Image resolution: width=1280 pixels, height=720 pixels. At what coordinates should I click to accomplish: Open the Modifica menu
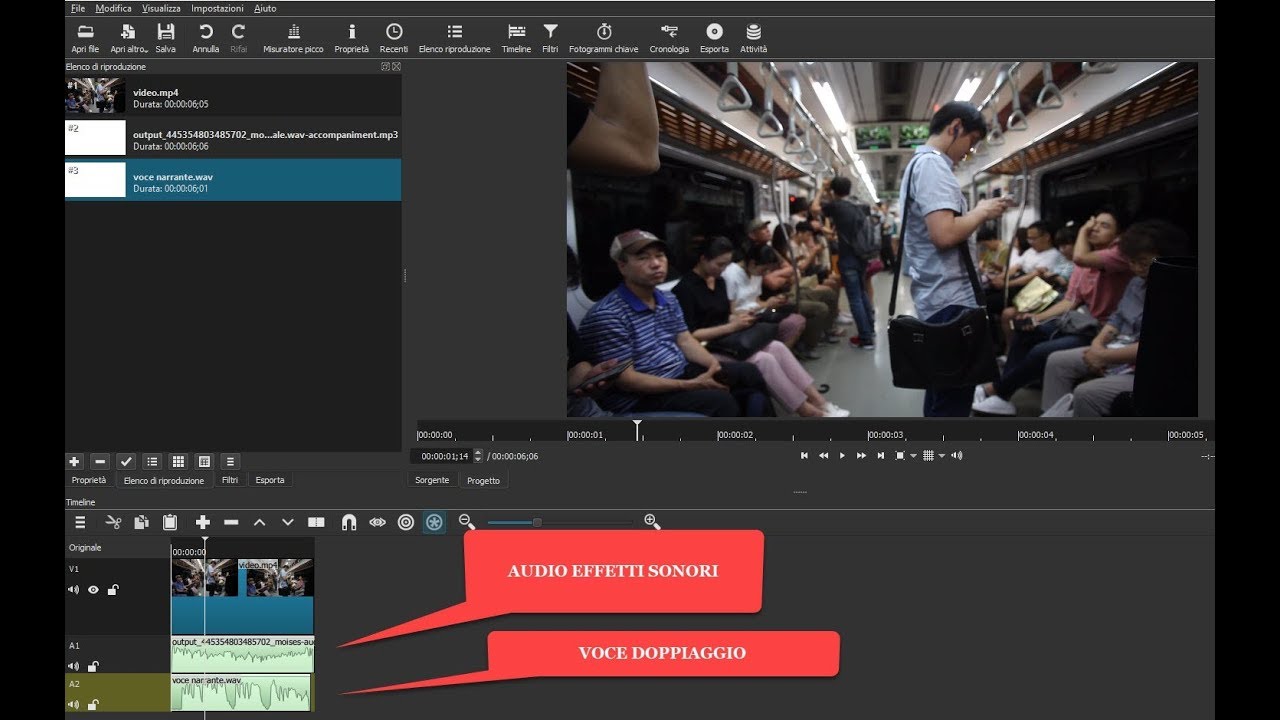[113, 8]
